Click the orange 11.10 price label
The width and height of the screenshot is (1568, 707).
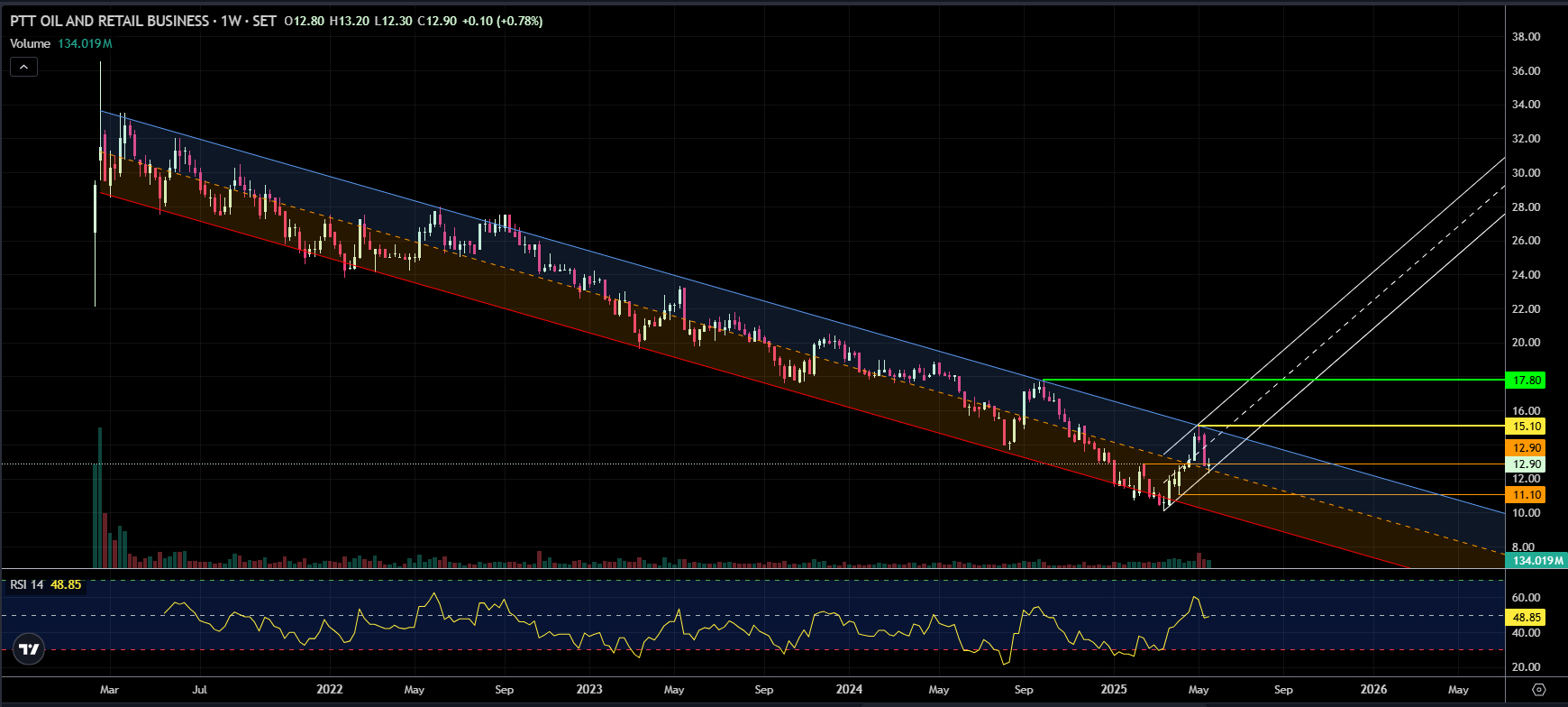(x=1527, y=495)
